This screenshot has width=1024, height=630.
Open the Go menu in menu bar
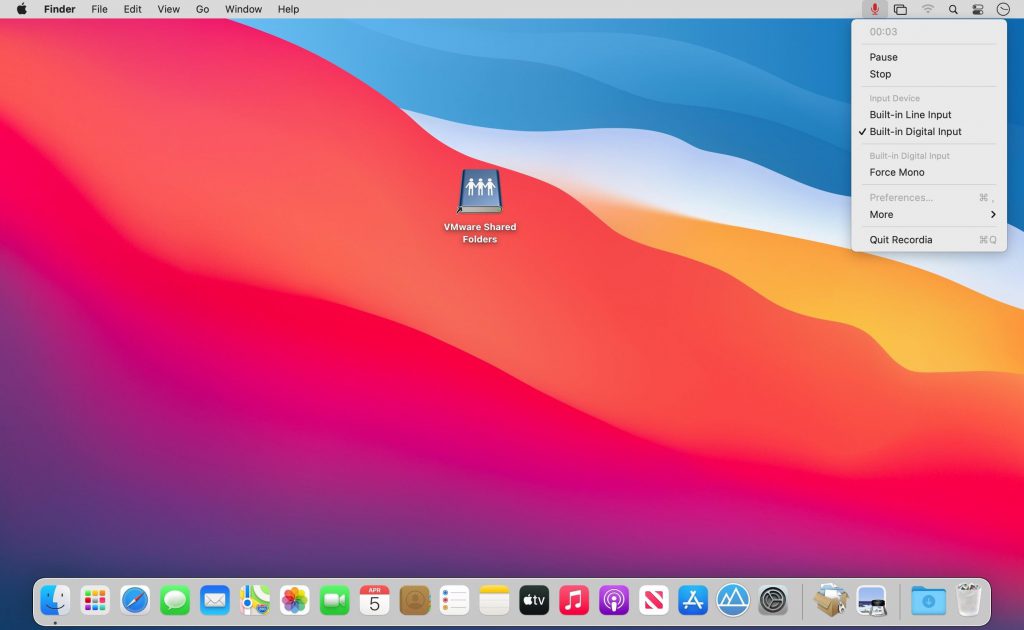pyautogui.click(x=203, y=9)
